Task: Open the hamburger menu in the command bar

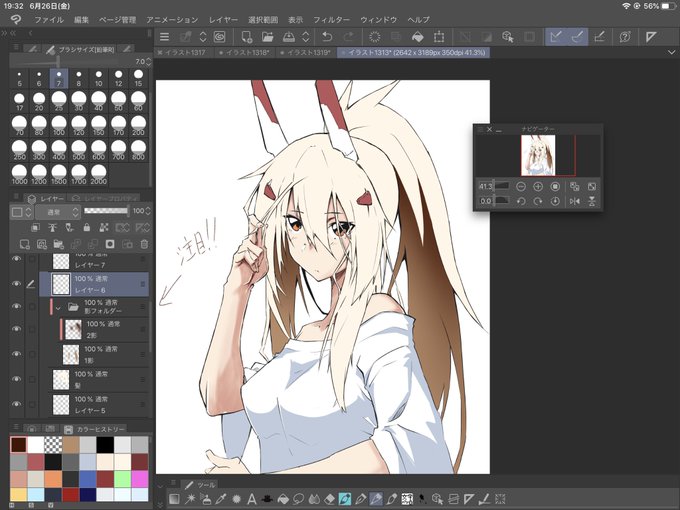Action: [164, 37]
